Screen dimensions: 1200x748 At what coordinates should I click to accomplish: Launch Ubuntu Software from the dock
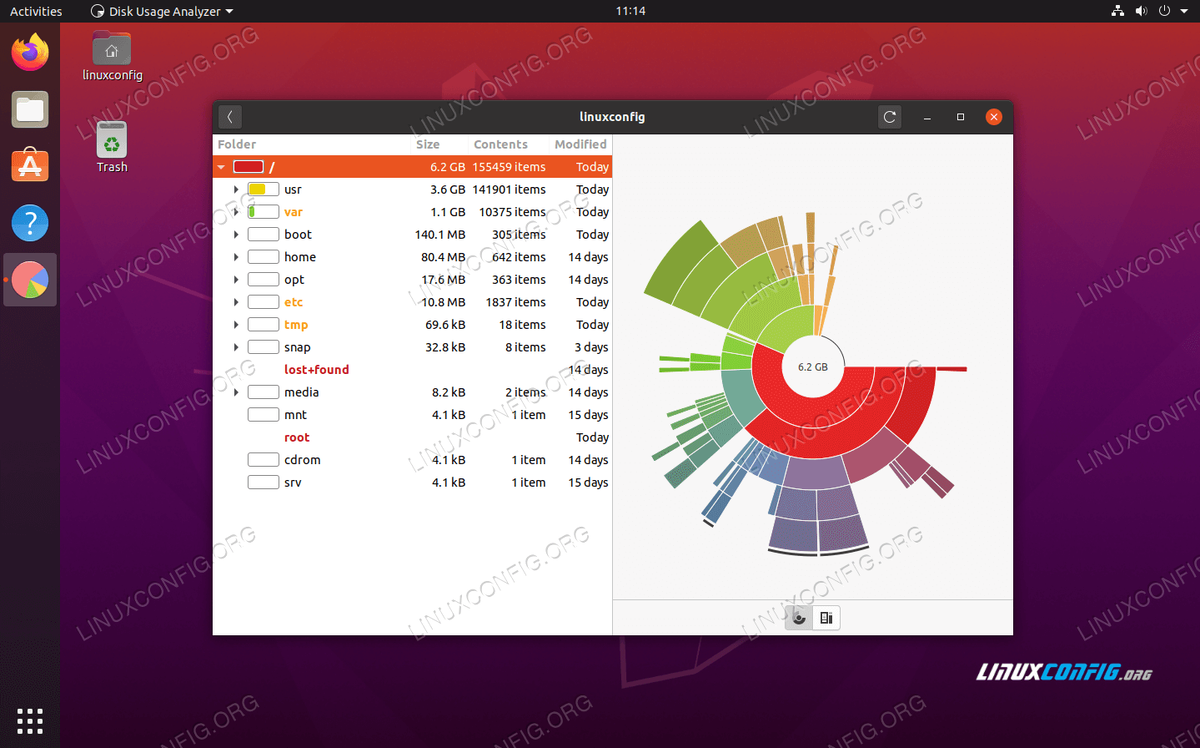(30, 166)
